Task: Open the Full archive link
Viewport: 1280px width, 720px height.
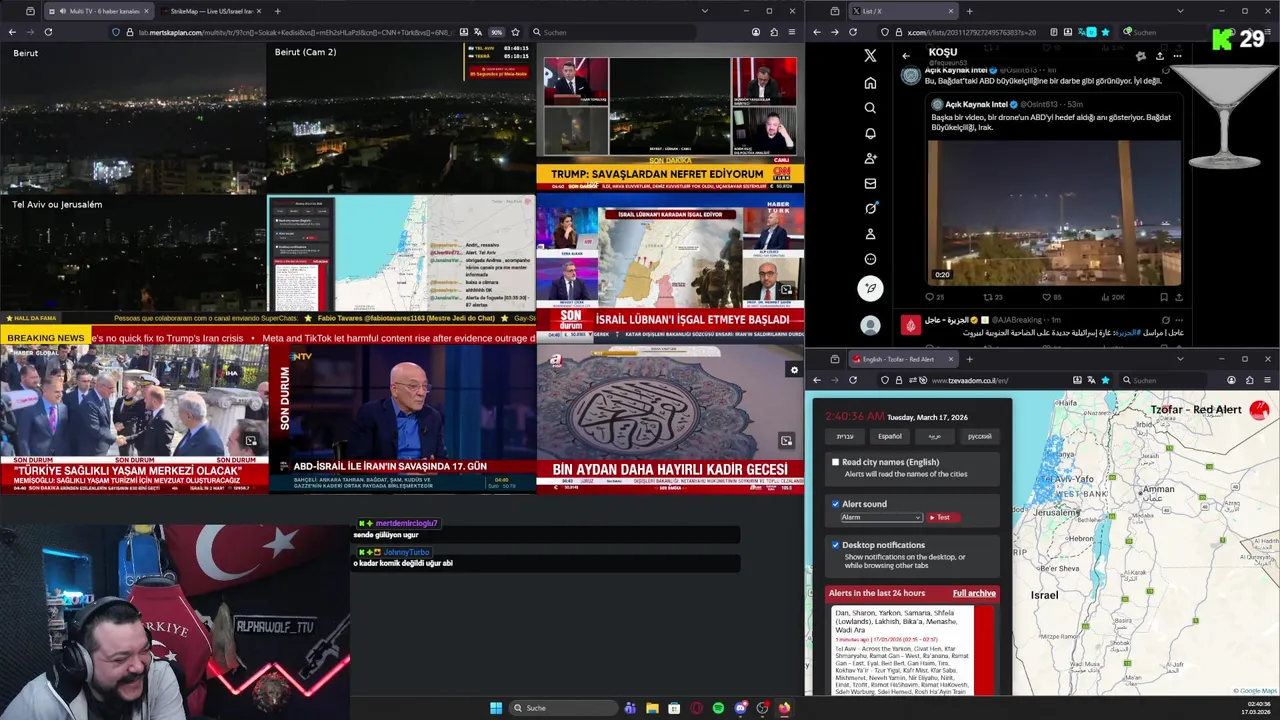Action: click(x=974, y=593)
